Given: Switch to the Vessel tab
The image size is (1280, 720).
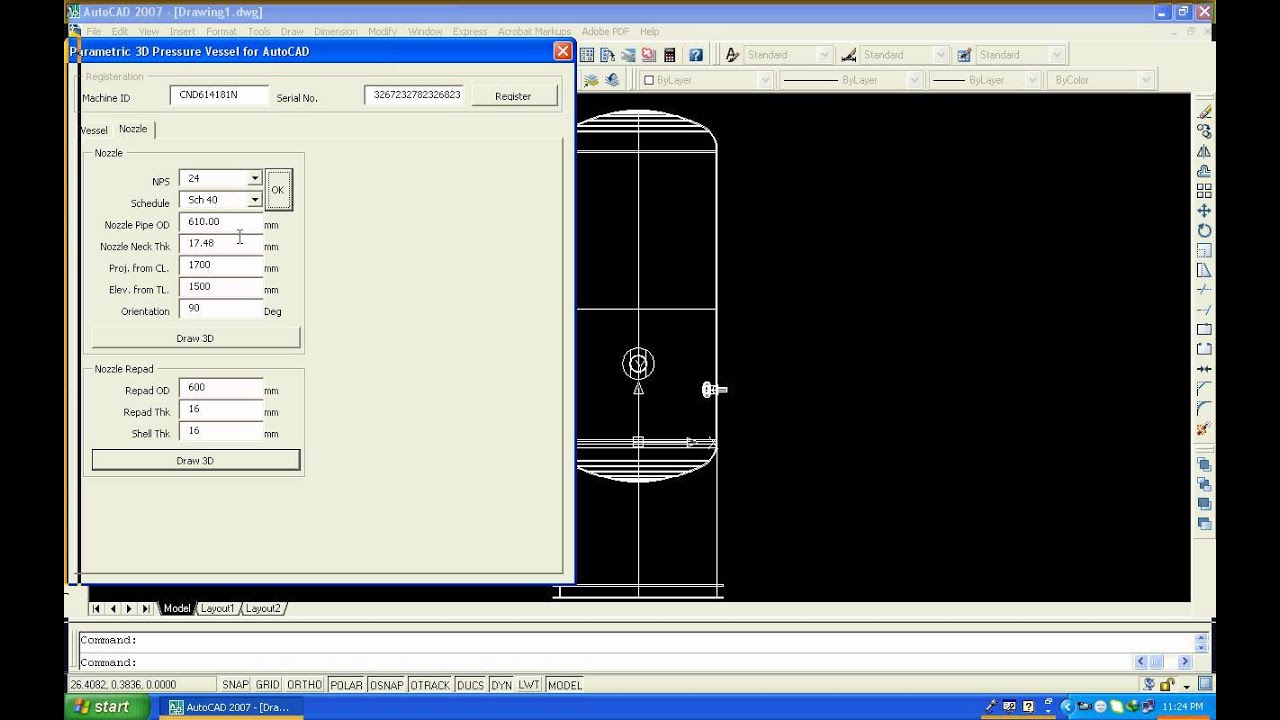Looking at the screenshot, I should 94,130.
